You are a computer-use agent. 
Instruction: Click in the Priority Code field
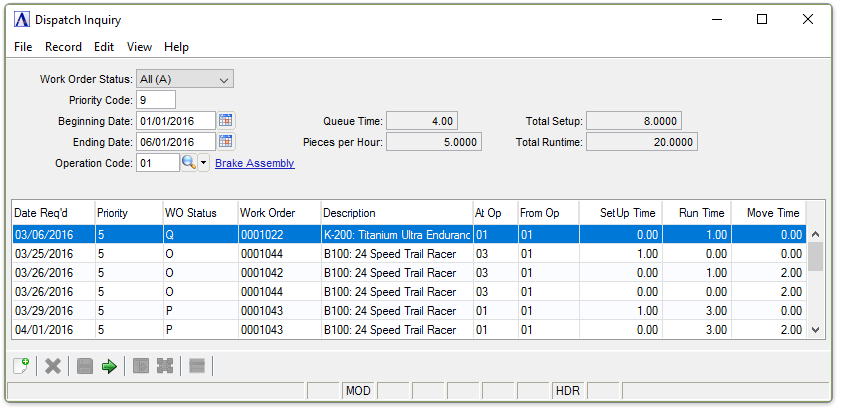[156, 100]
